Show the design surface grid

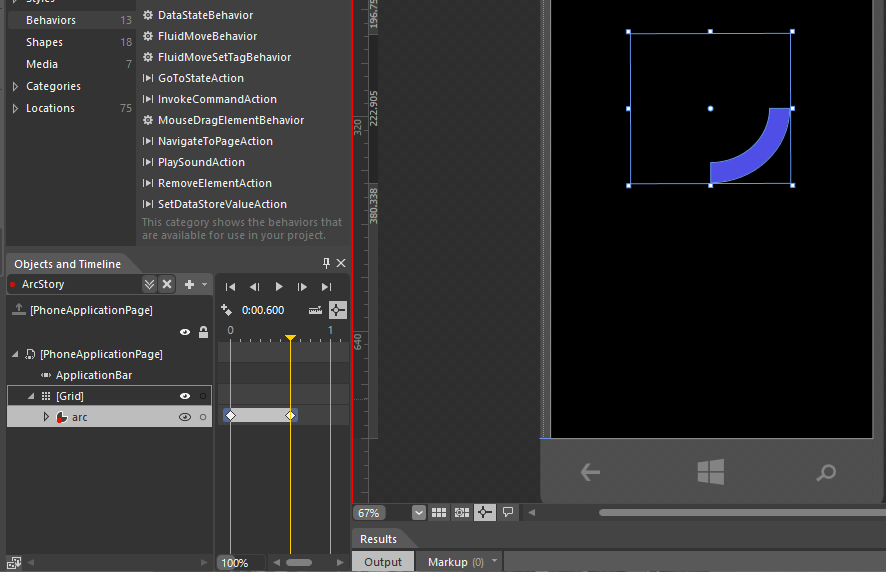440,513
